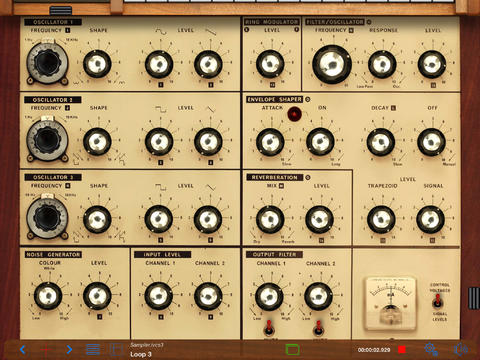The image size is (480, 360).
Task: Flip the Output Filter Channel 1 toggle switch
Action: 269,328
